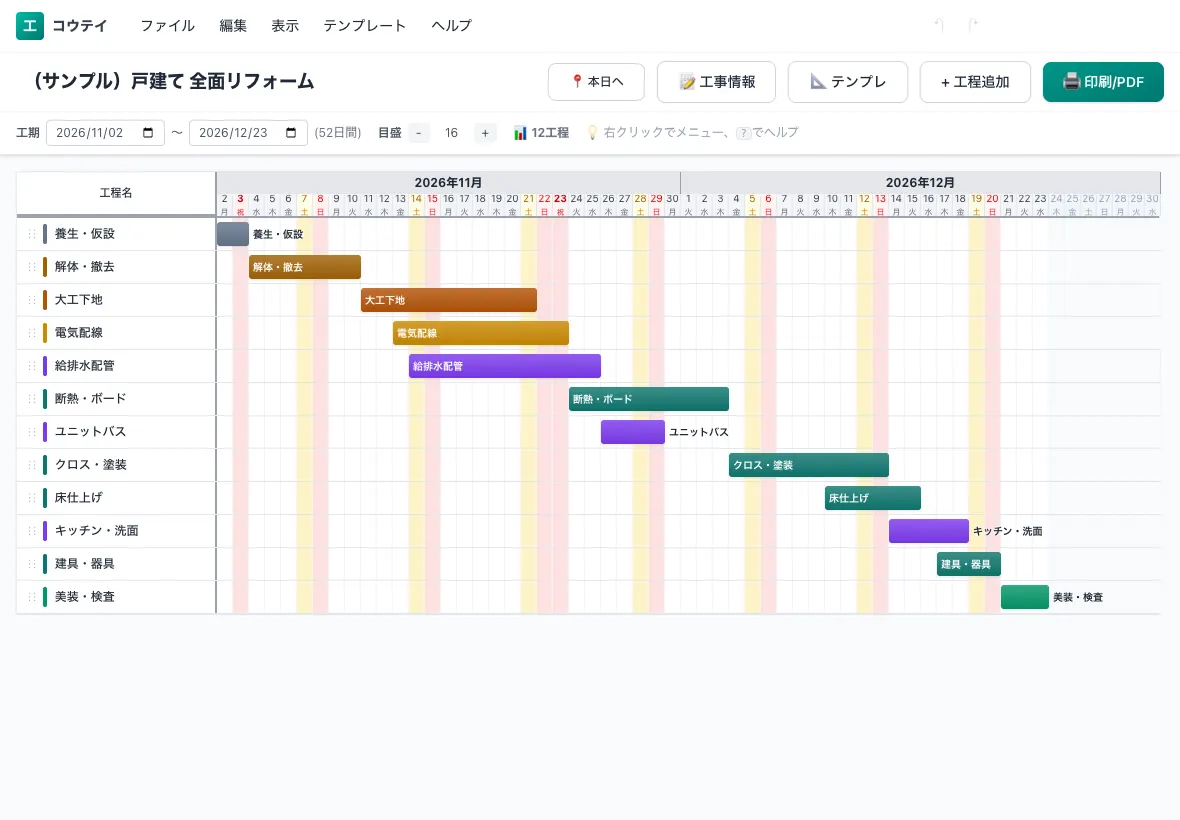Select the 断熱・ボード teal Gantt bar

pos(649,399)
